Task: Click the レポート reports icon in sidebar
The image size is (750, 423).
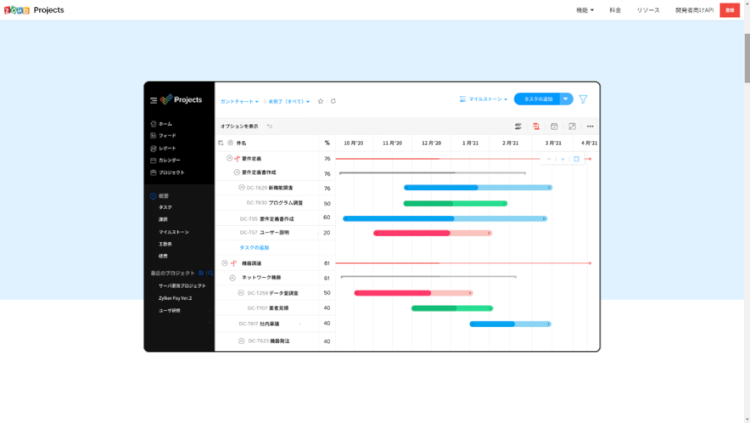Action: 153,148
